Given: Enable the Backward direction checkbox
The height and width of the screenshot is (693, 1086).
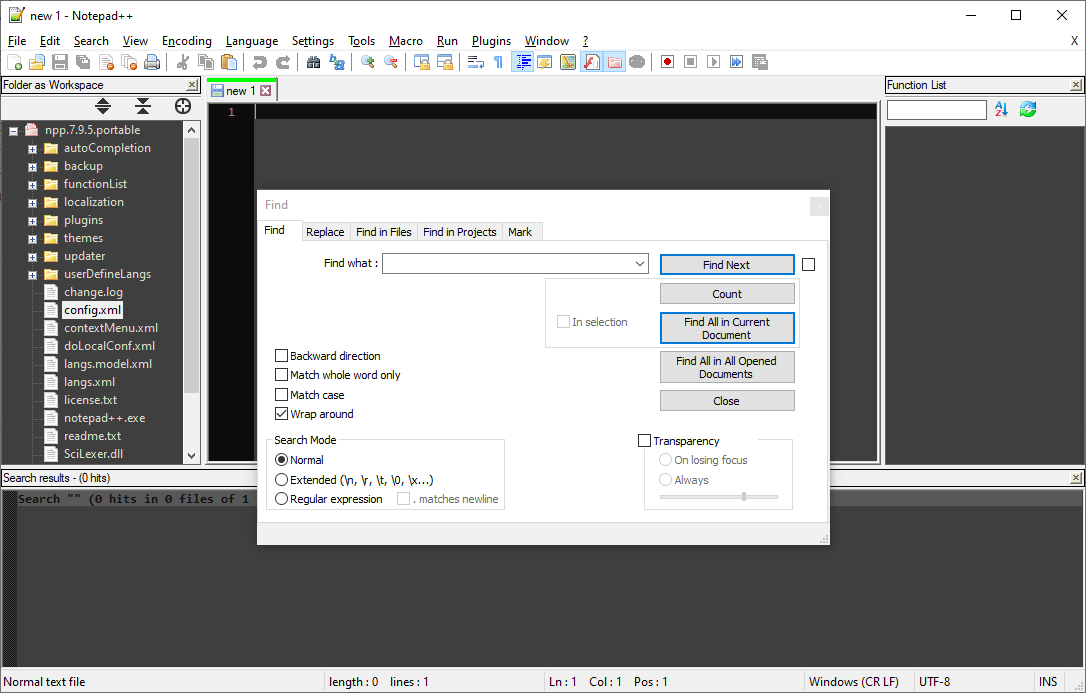Looking at the screenshot, I should [281, 356].
